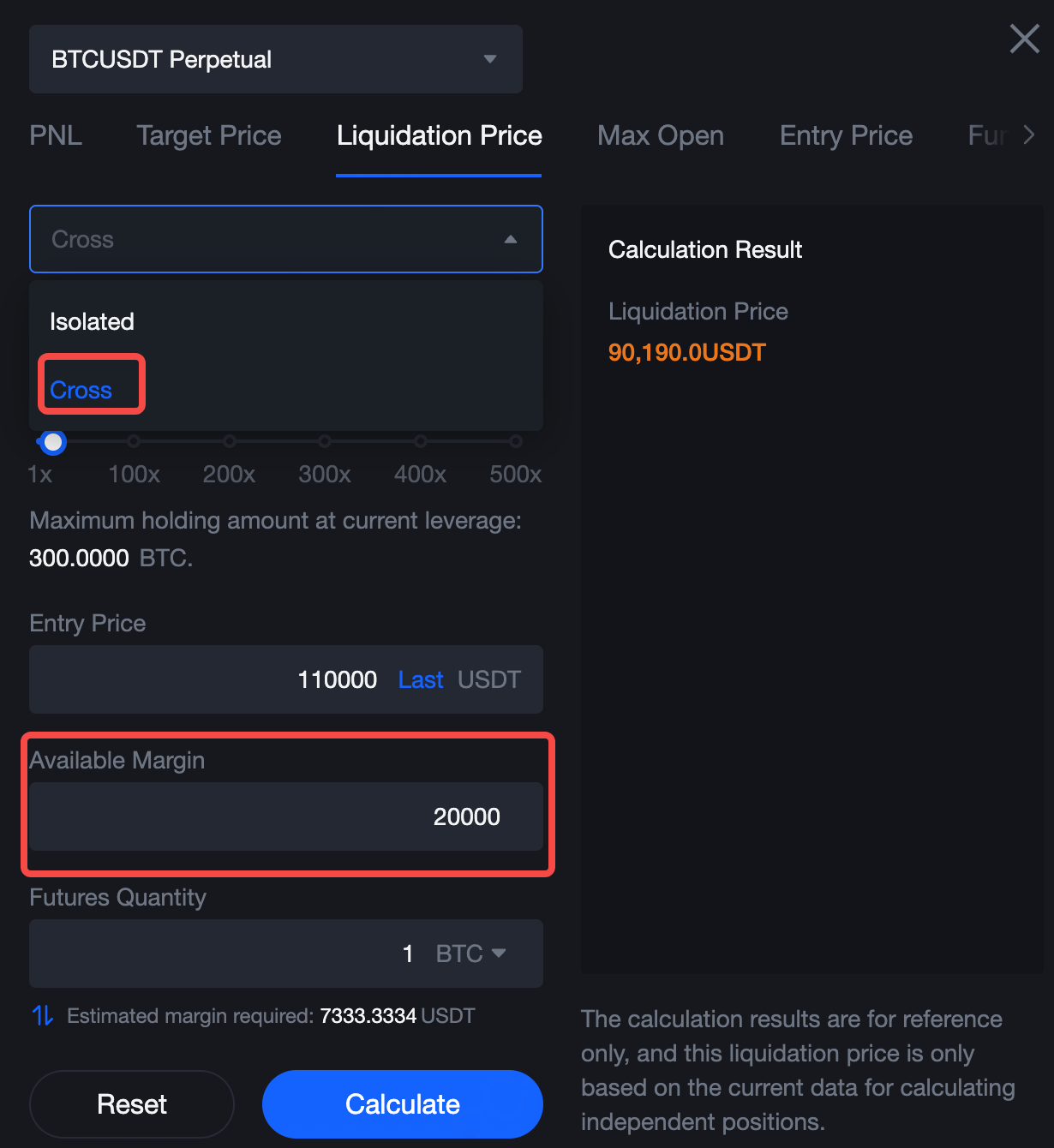The width and height of the screenshot is (1054, 1148).
Task: Click the Reset button
Action: pyautogui.click(x=132, y=1103)
